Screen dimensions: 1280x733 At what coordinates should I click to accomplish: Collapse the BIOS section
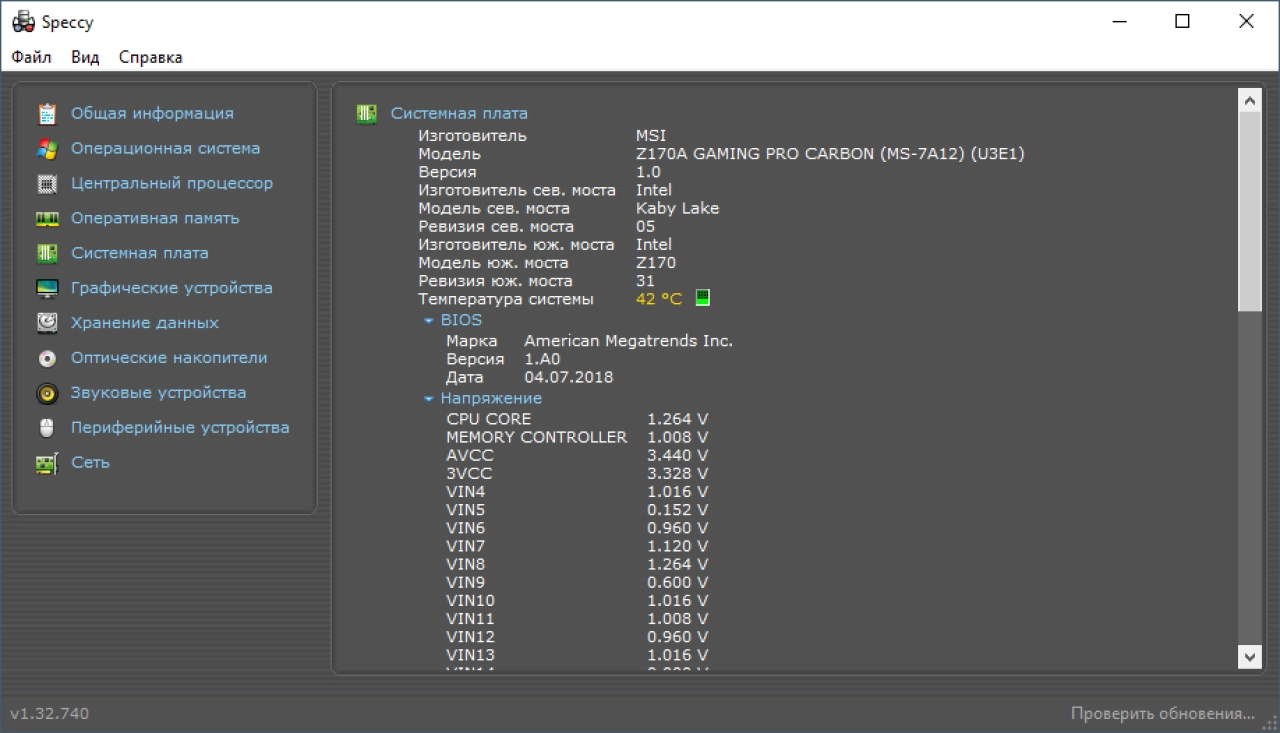point(429,321)
